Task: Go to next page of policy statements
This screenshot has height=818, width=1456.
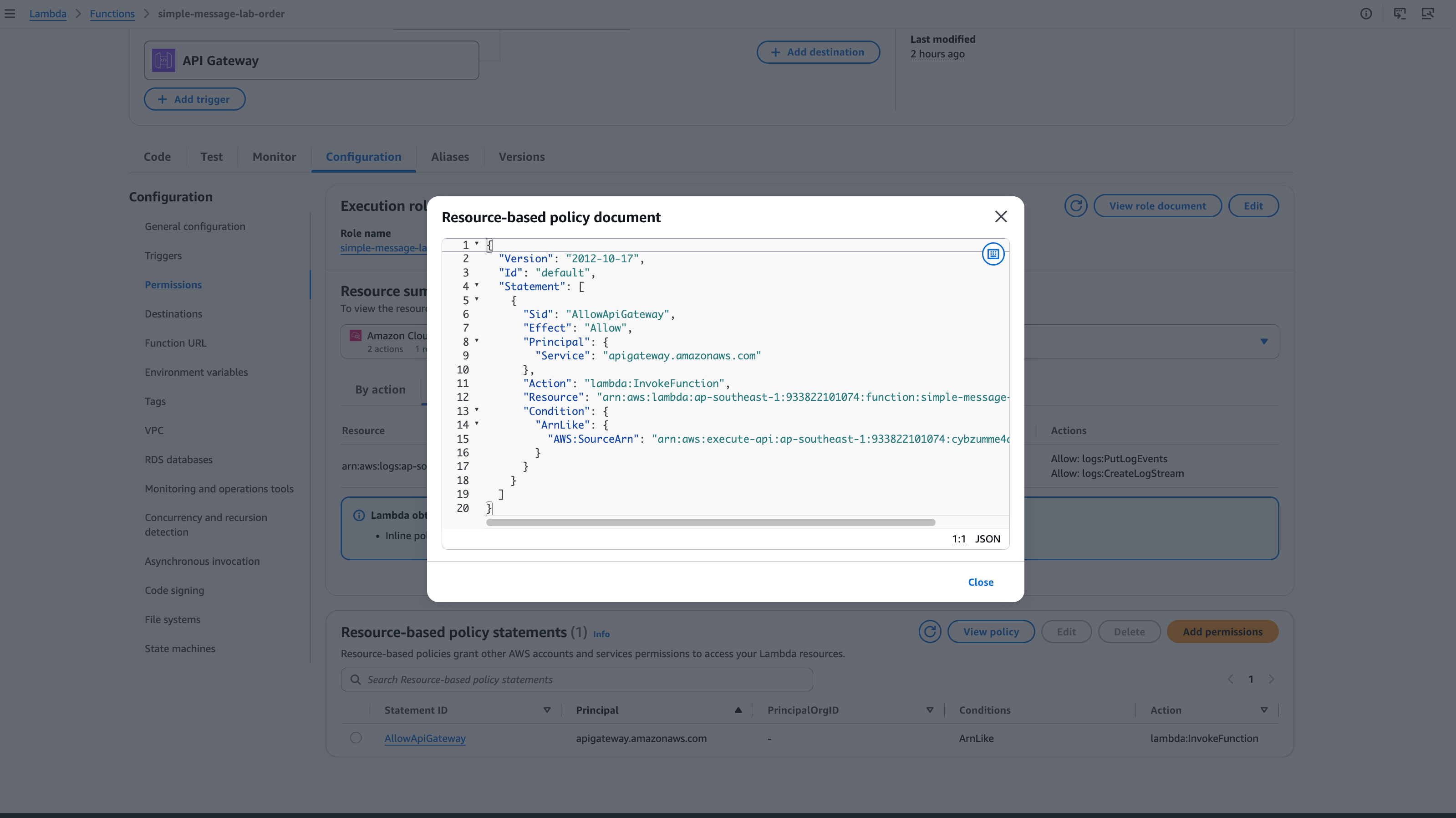Action: (1272, 680)
